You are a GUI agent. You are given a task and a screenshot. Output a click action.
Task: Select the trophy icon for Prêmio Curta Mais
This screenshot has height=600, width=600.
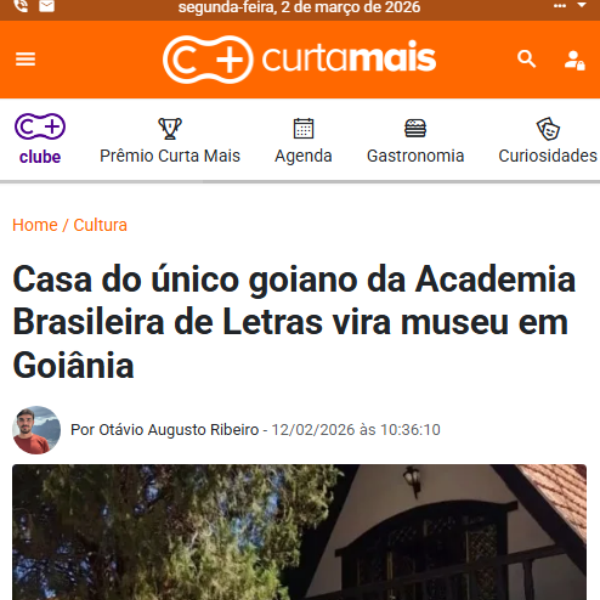point(170,128)
